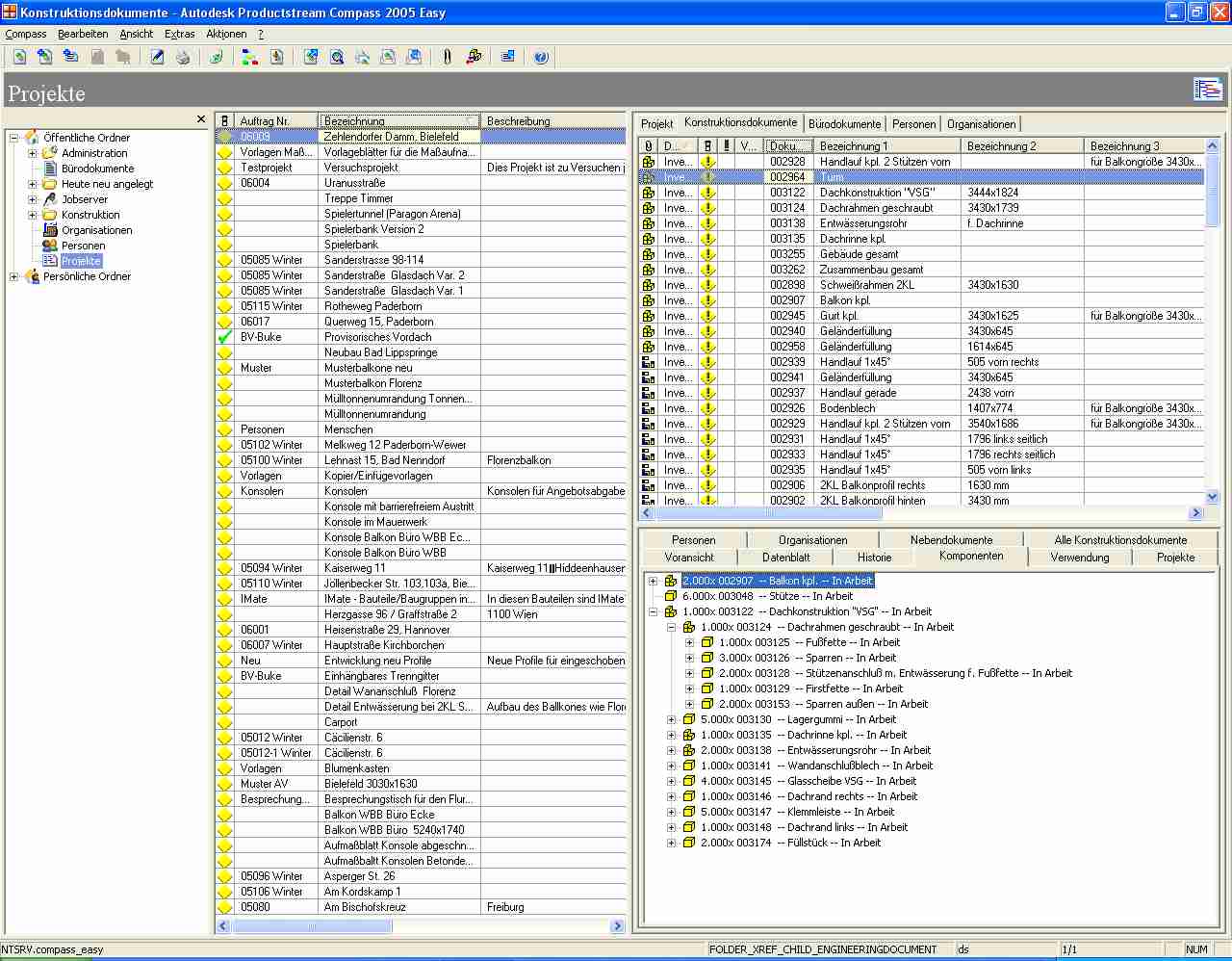Click the Organisationen icon in the left tree
The width and height of the screenshot is (1232, 961).
tap(50, 230)
